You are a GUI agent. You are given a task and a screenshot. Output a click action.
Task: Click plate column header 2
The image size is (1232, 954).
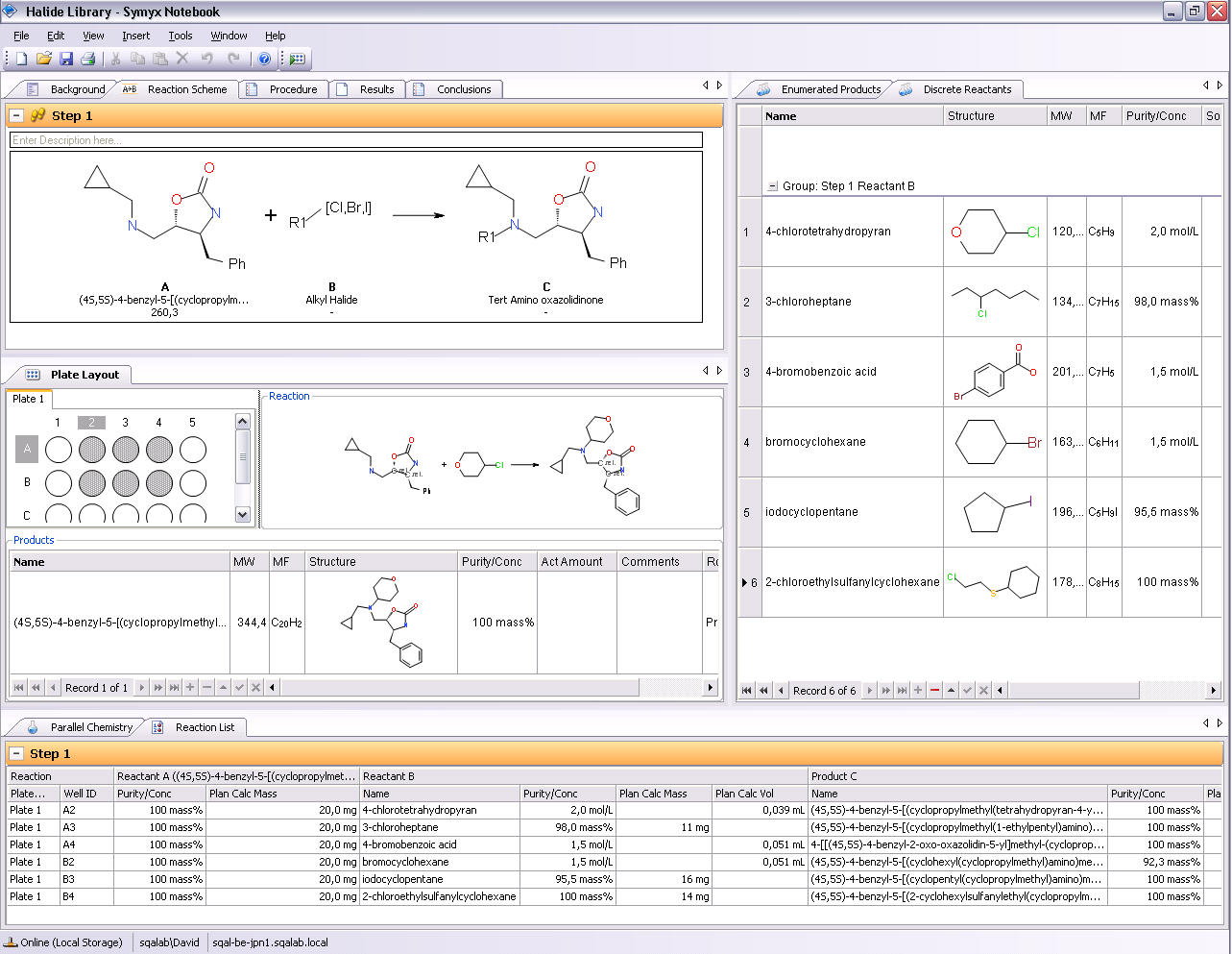click(x=91, y=423)
